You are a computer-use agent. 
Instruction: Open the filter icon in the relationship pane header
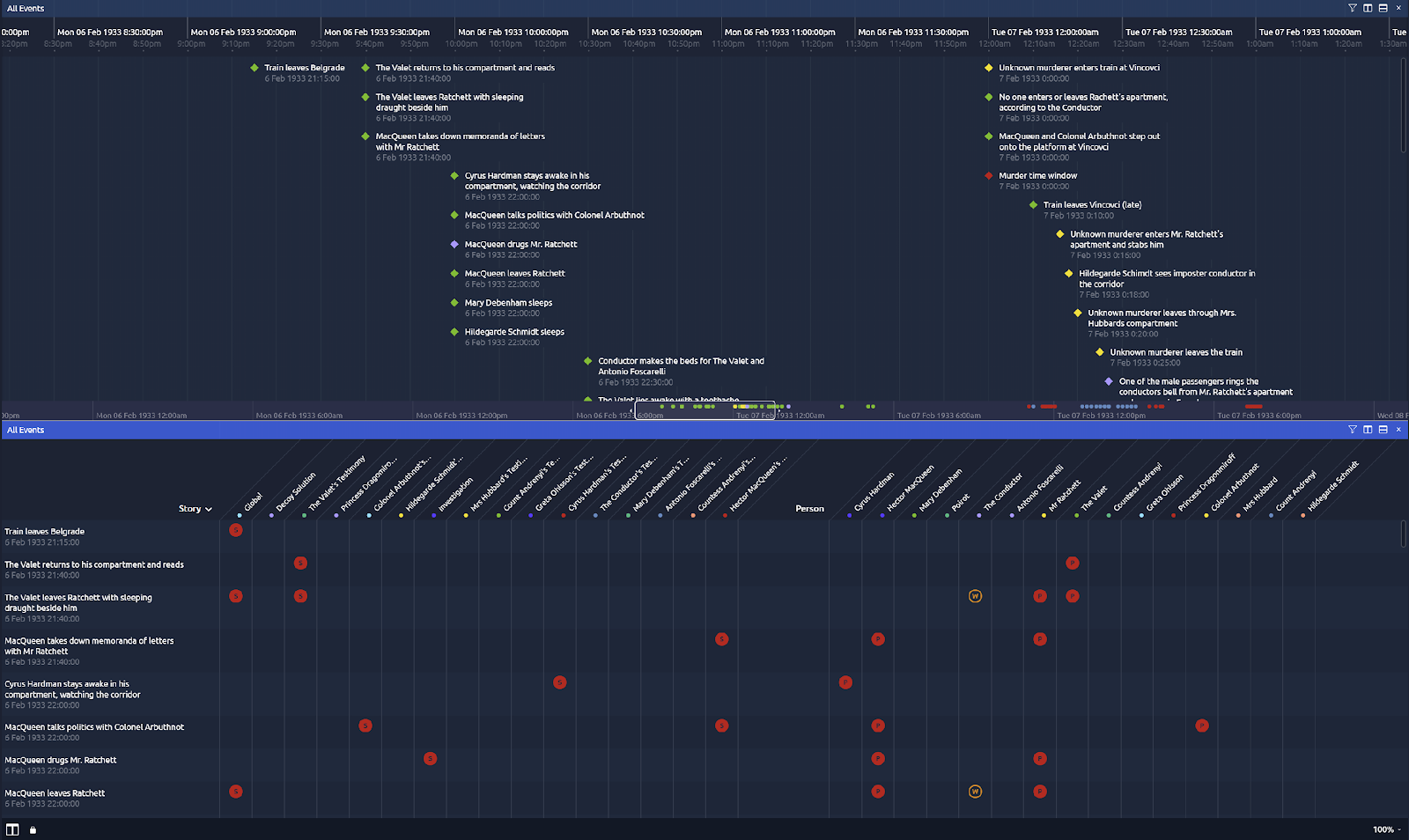tap(1353, 430)
